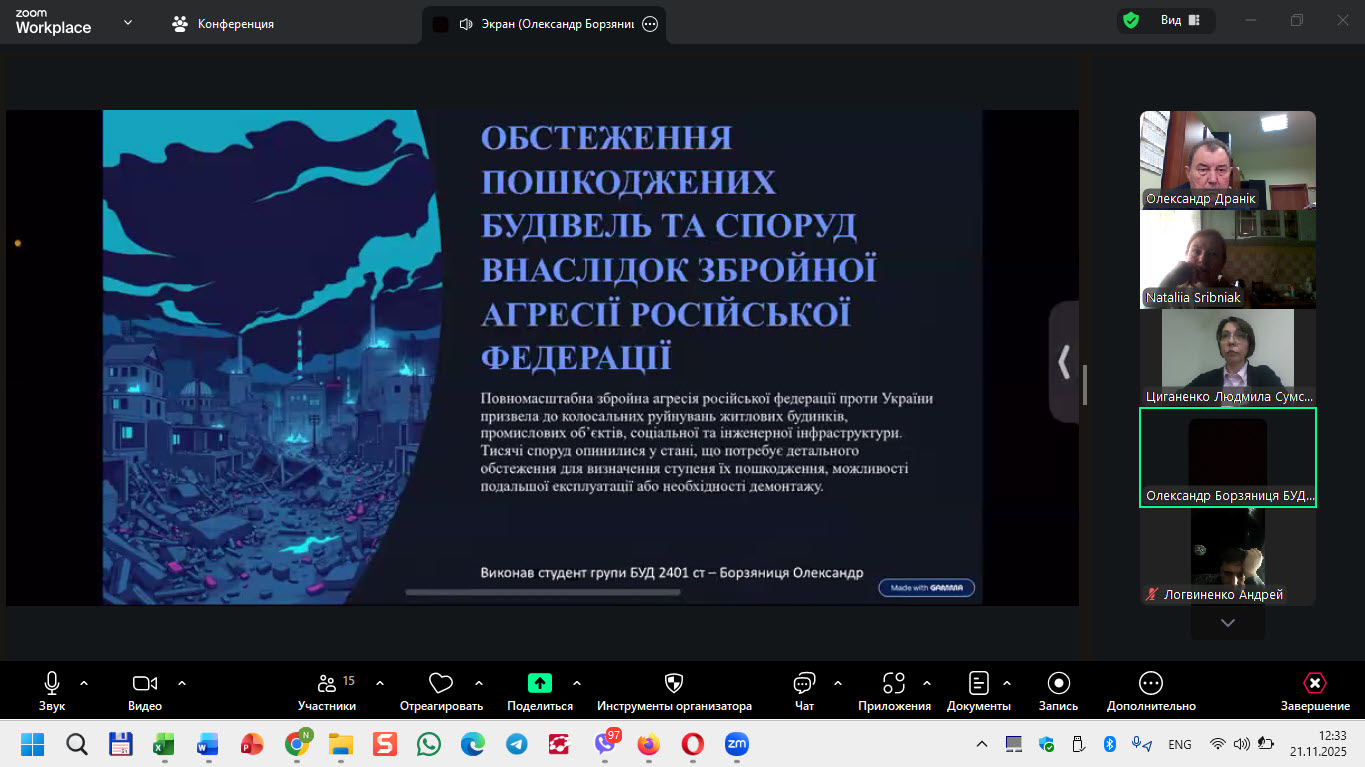Expand video options arrow next to Видео
Image resolution: width=1365 pixels, height=767 pixels.
coord(182,683)
